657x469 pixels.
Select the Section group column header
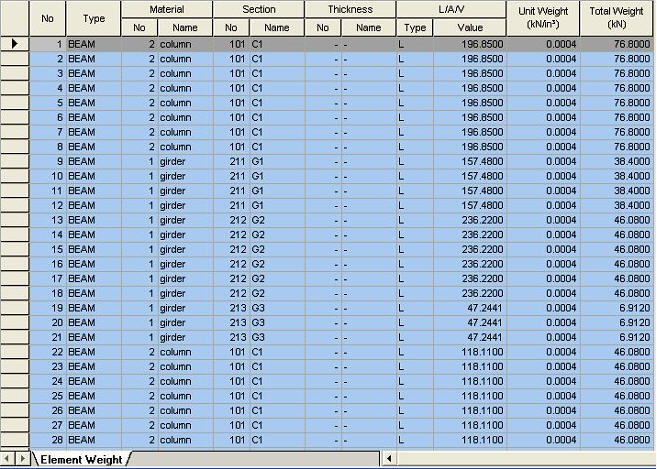[258, 10]
